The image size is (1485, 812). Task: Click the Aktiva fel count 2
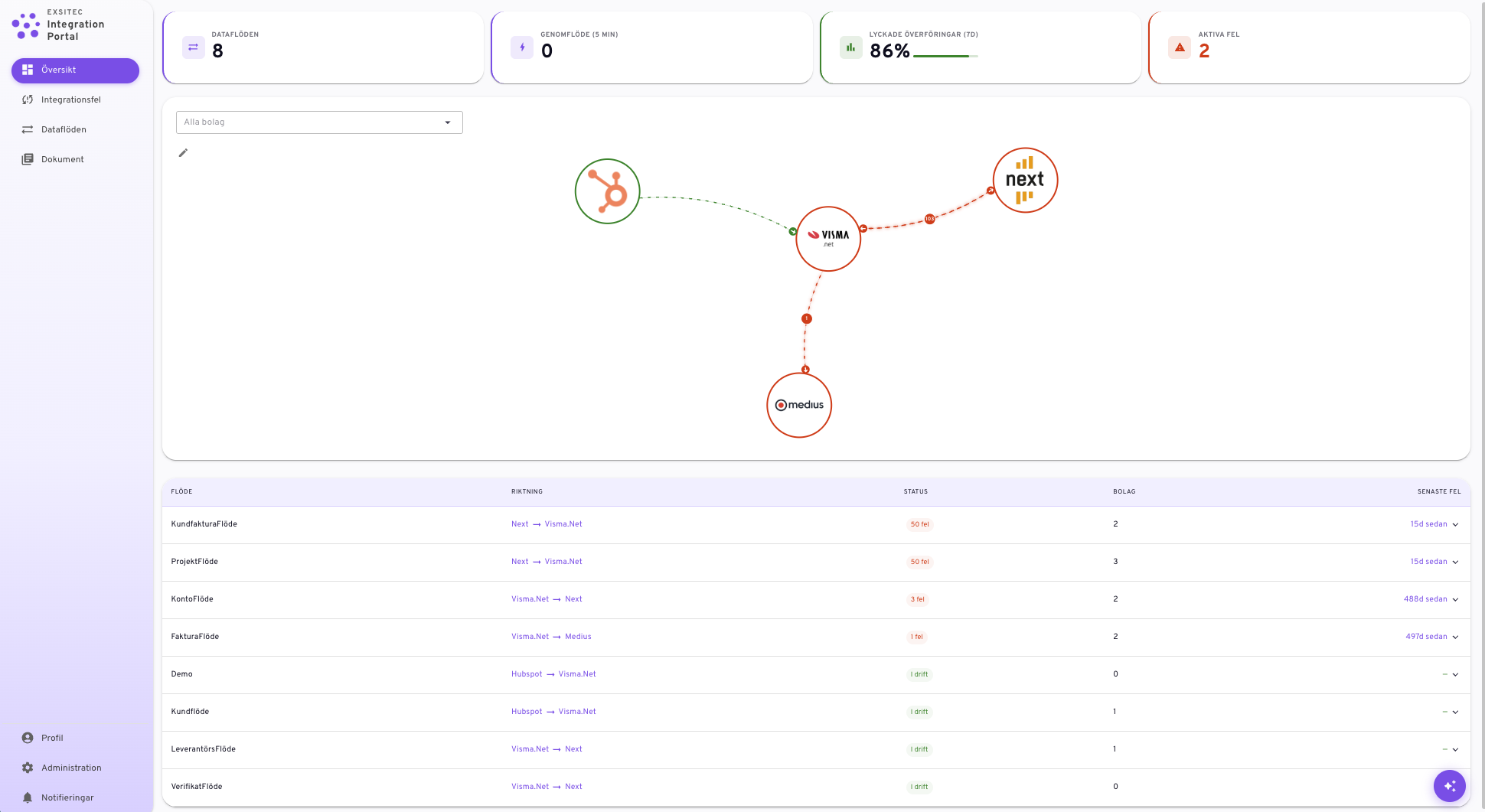1204,51
